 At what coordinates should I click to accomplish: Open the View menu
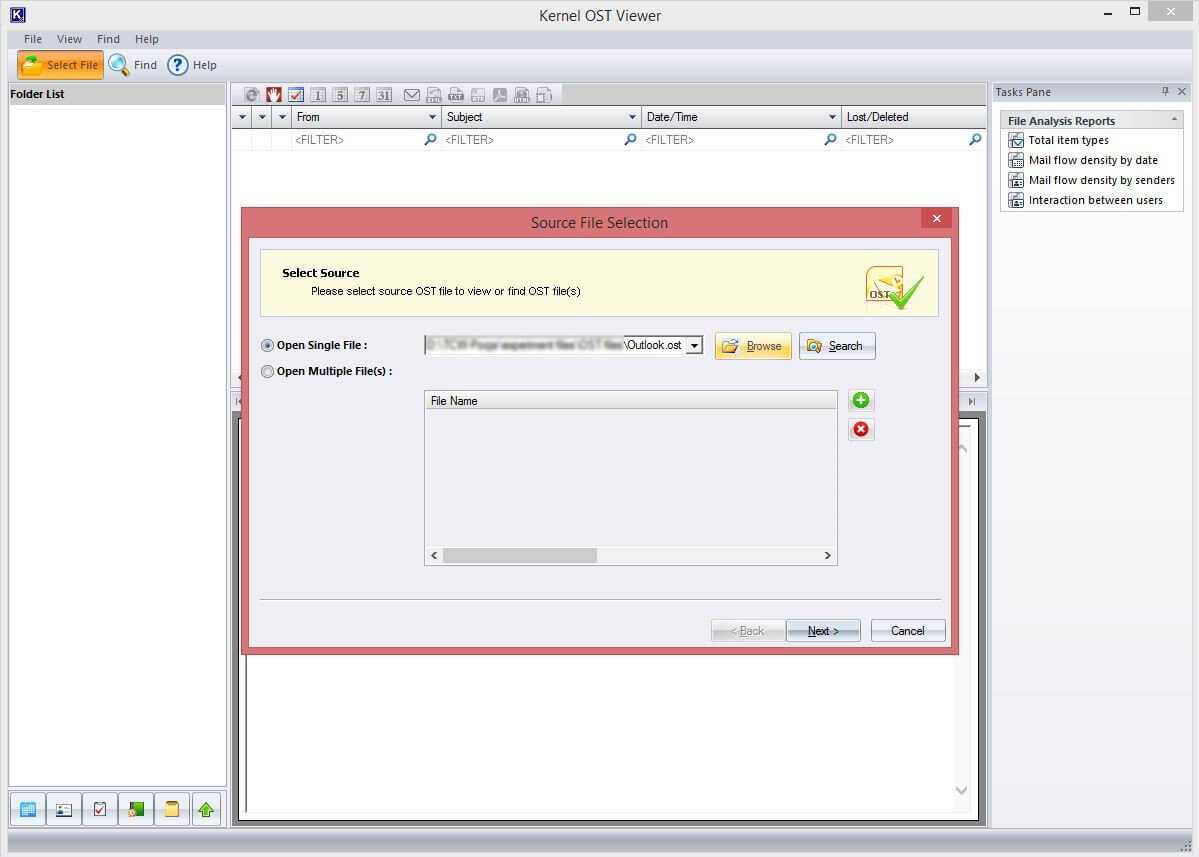(x=69, y=39)
